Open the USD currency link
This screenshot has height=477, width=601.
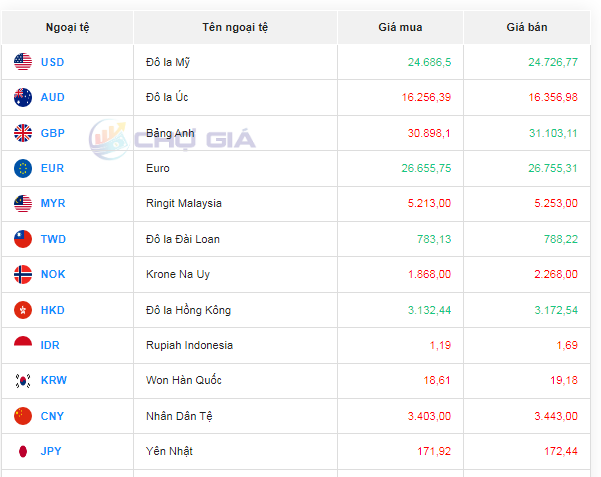point(52,62)
